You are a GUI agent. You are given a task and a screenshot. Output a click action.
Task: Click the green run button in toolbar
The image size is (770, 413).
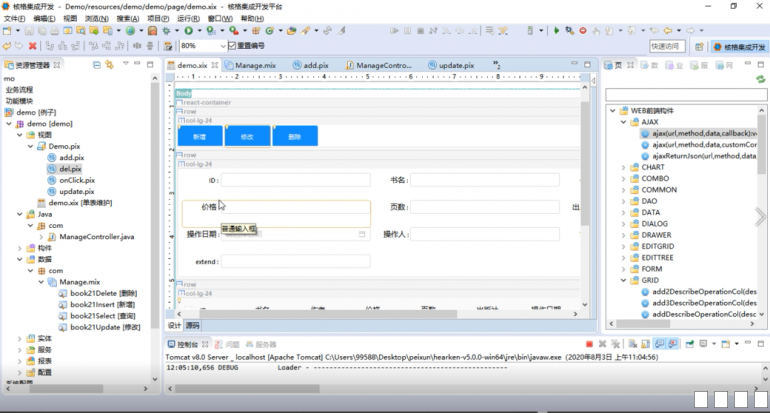(187, 31)
